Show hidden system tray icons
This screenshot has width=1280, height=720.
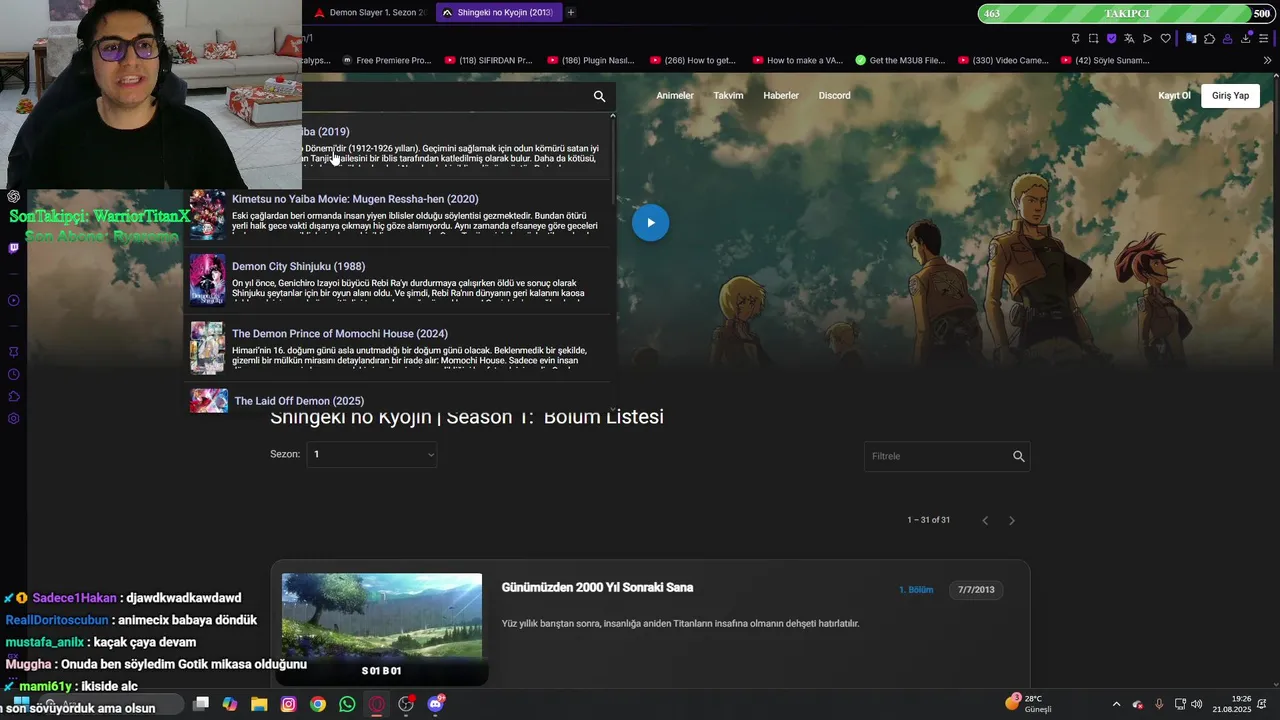tap(1116, 704)
